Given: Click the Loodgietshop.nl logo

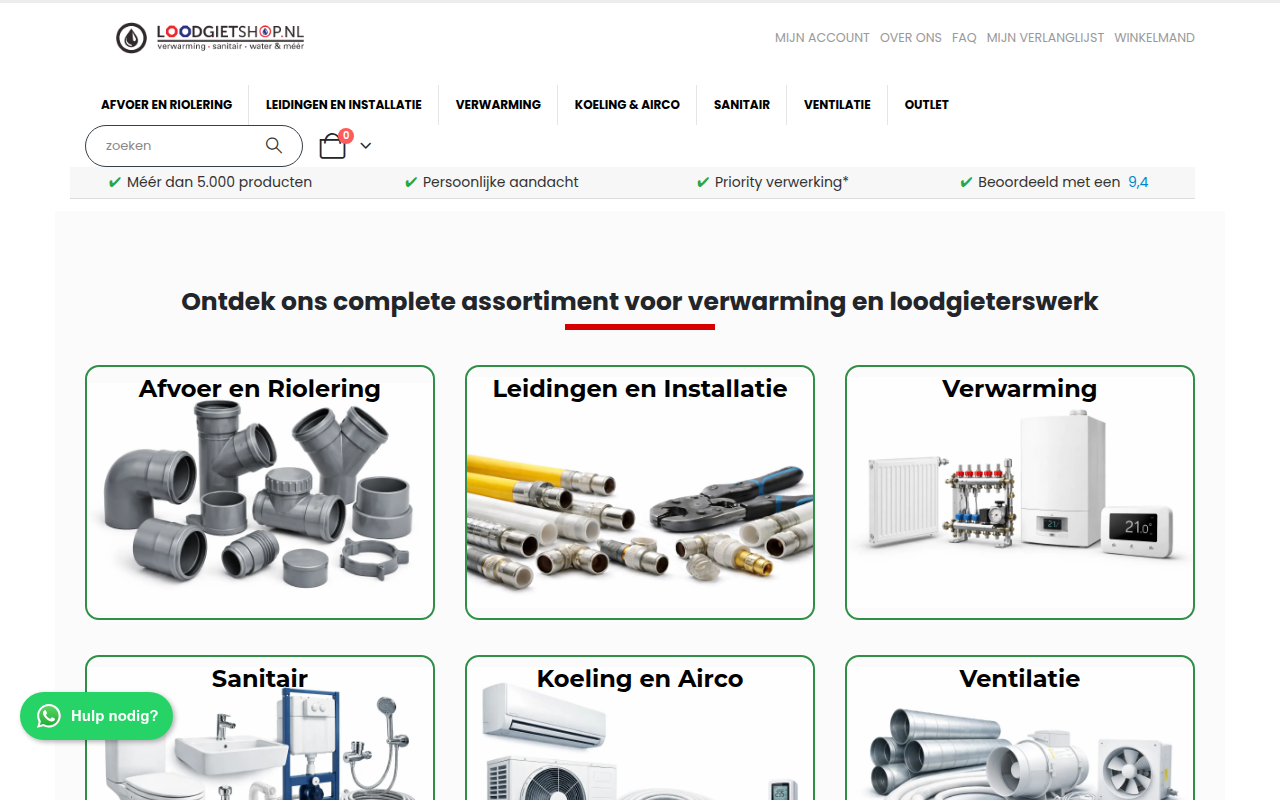Looking at the screenshot, I should coord(210,38).
